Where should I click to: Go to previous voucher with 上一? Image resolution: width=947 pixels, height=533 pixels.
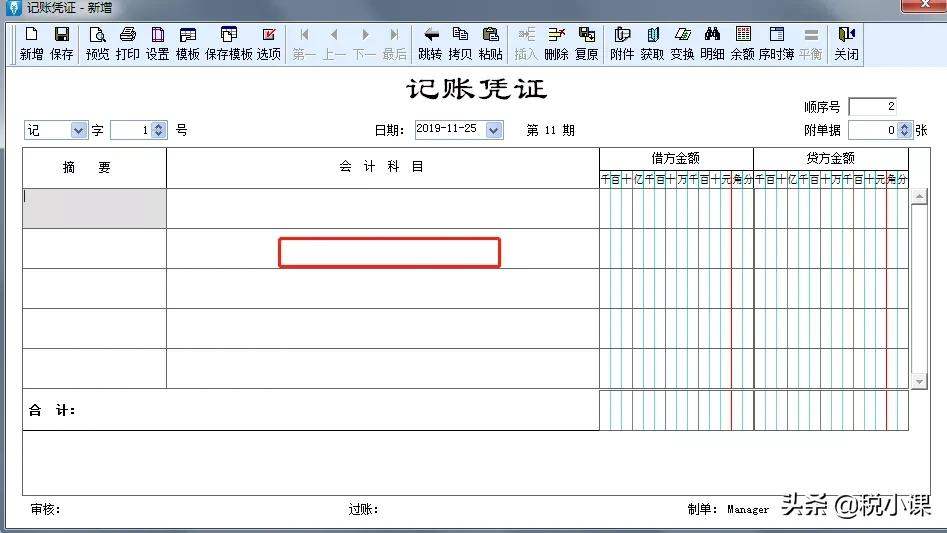coord(334,43)
